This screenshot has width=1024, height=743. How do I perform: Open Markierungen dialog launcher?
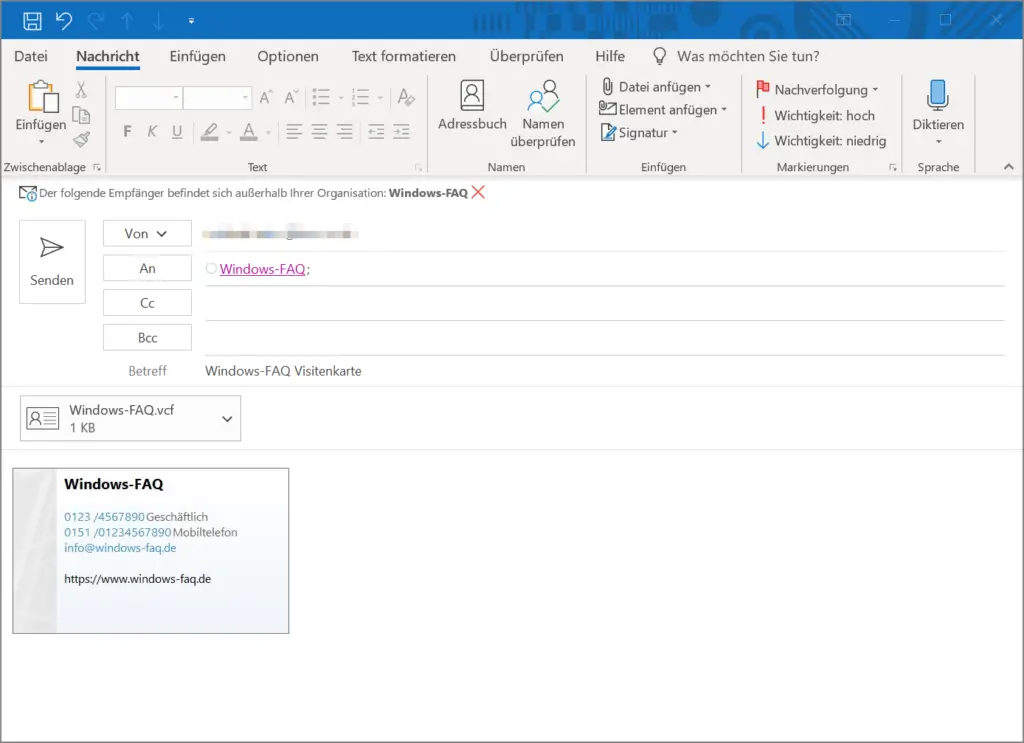pos(893,168)
